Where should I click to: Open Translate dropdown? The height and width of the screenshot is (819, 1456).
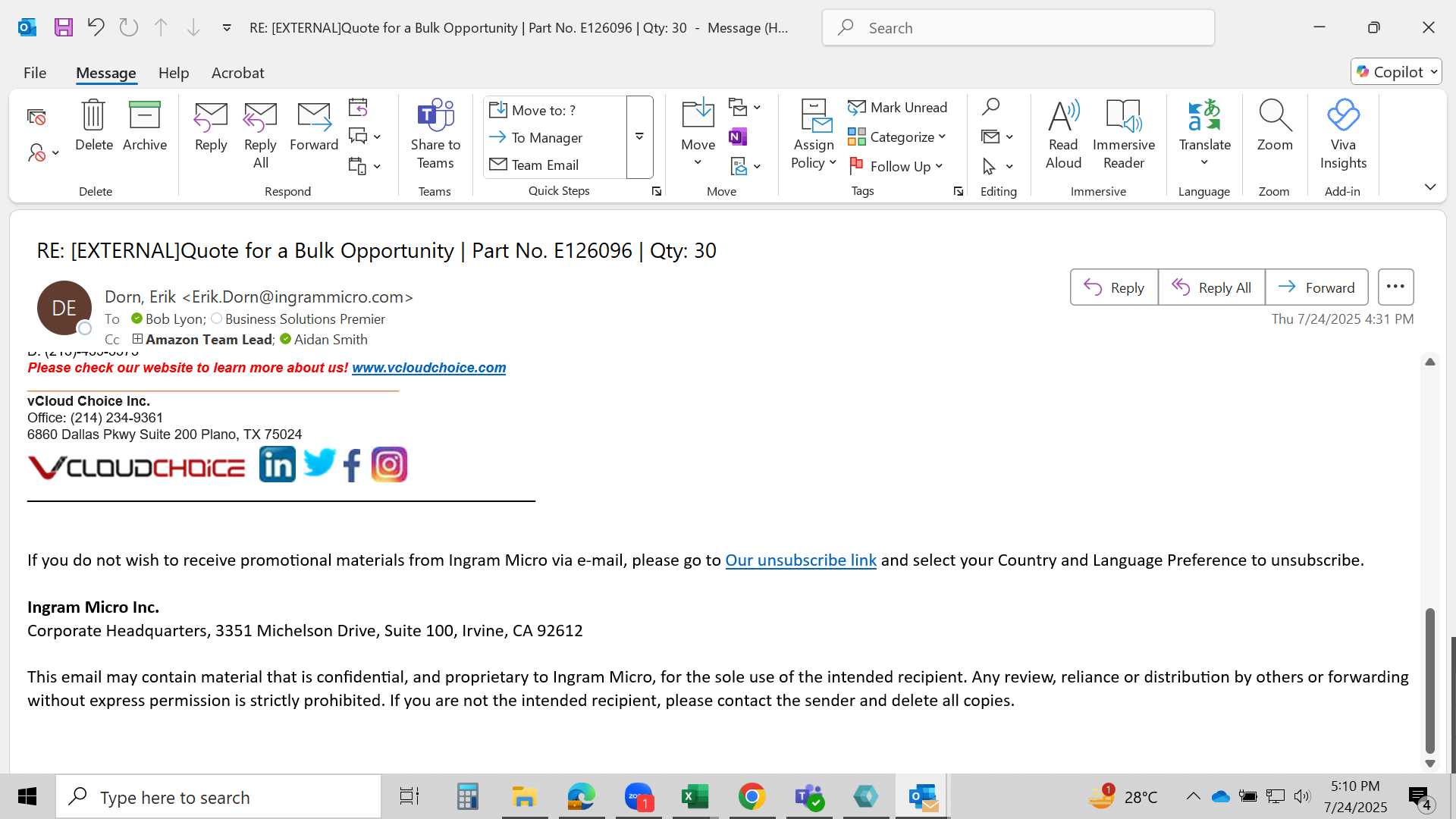pyautogui.click(x=1204, y=135)
